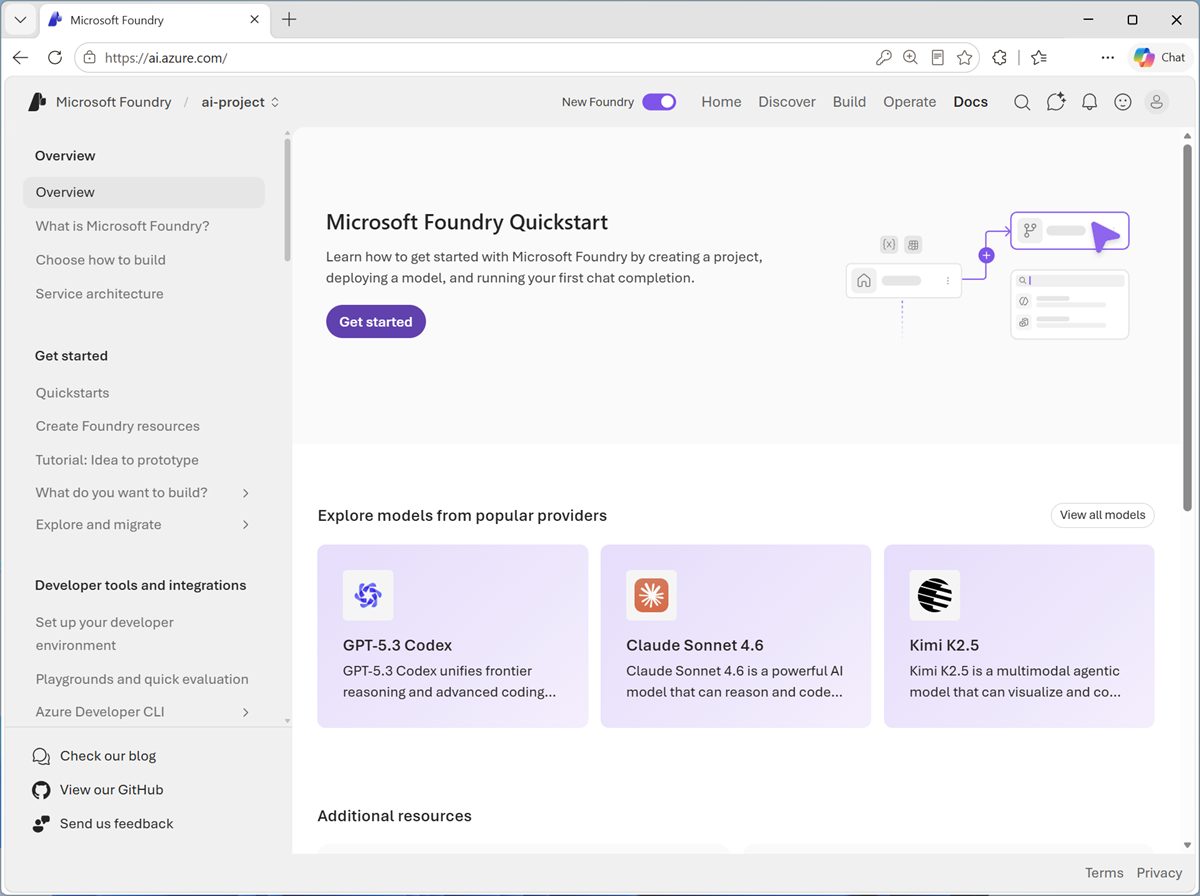Open the GPT-5.3 Codex card title
Image resolution: width=1200 pixels, height=896 pixels.
point(398,645)
